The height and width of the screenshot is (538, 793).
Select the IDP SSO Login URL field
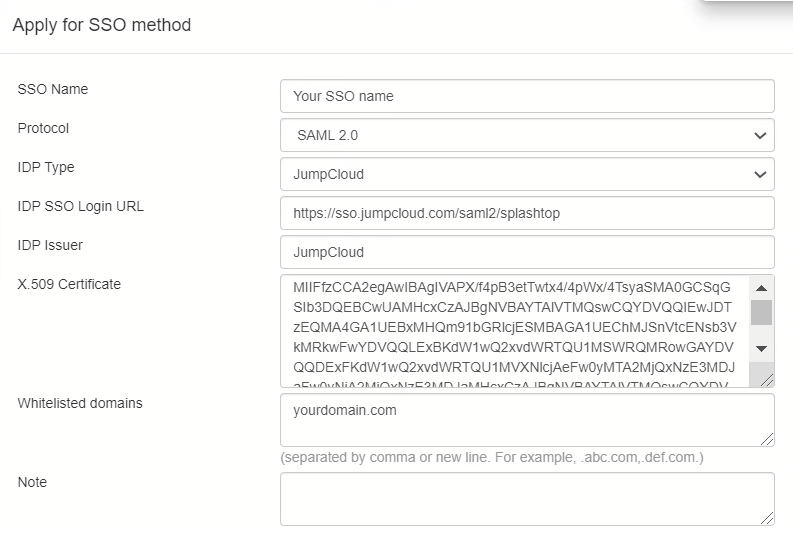(x=527, y=213)
